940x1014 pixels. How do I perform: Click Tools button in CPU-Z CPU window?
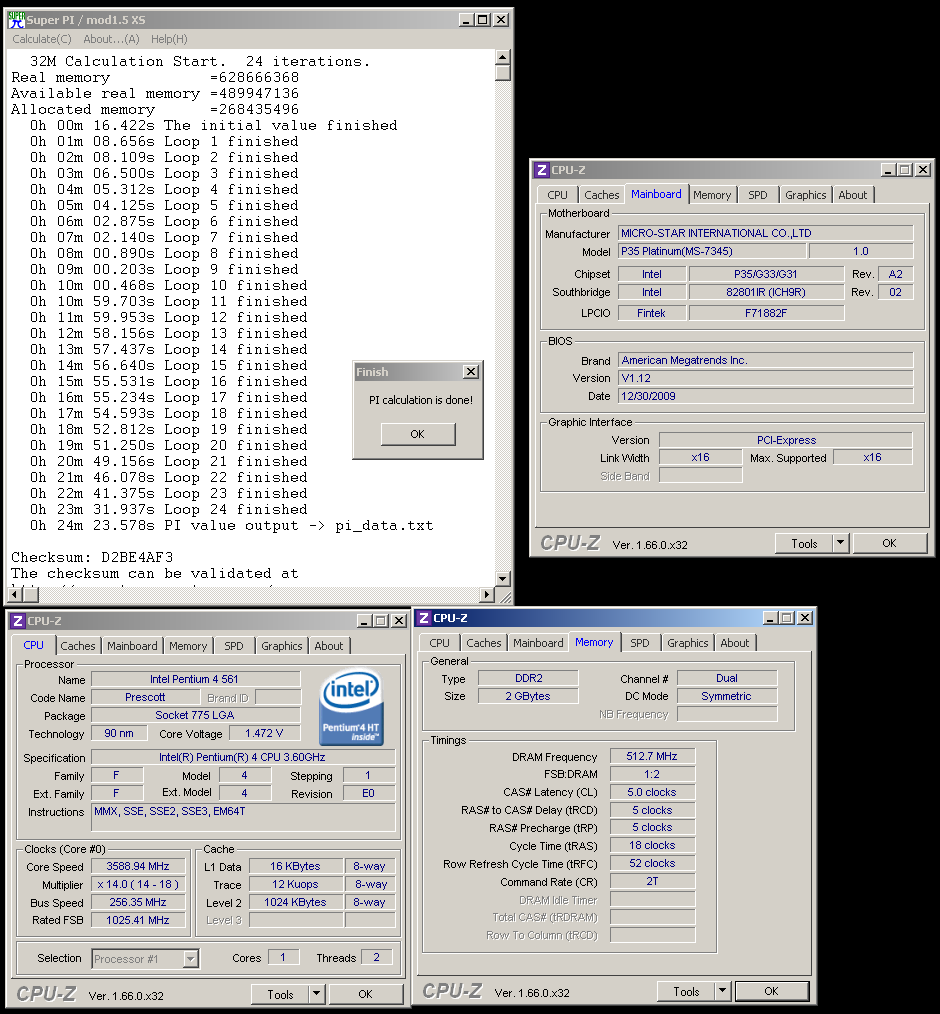[281, 995]
